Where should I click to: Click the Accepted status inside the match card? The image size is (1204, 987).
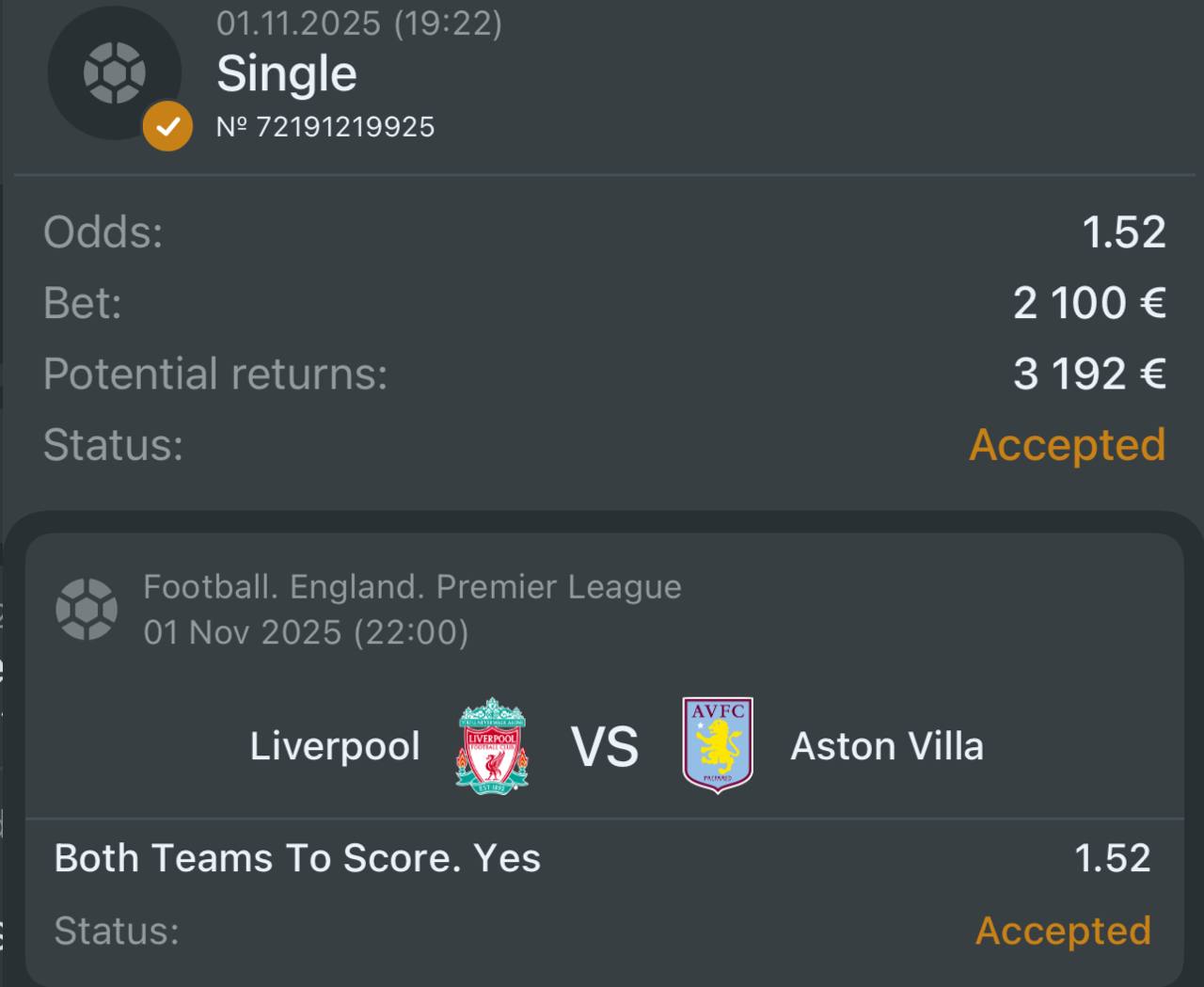pos(1063,931)
